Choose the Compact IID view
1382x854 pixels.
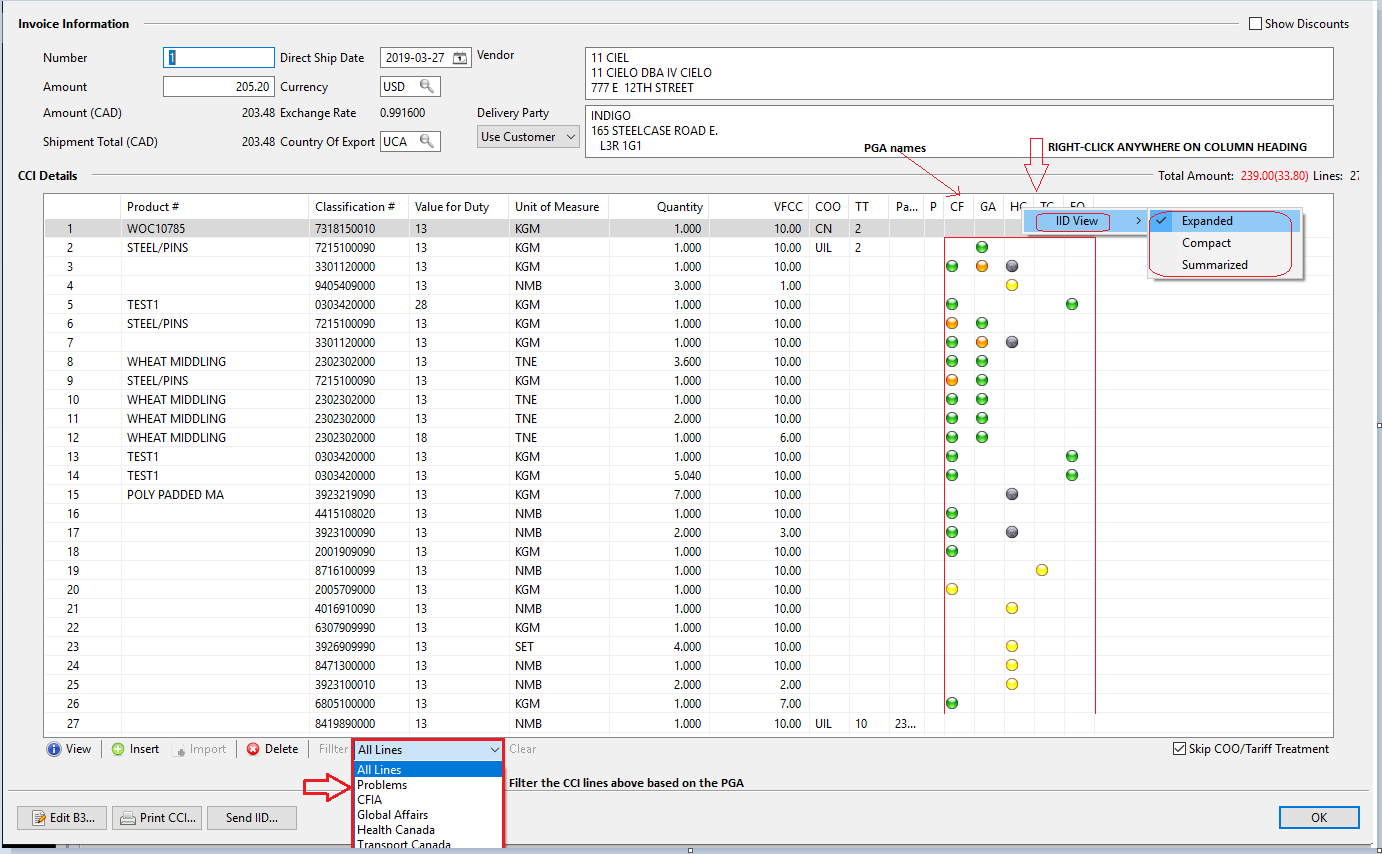(x=1226, y=243)
